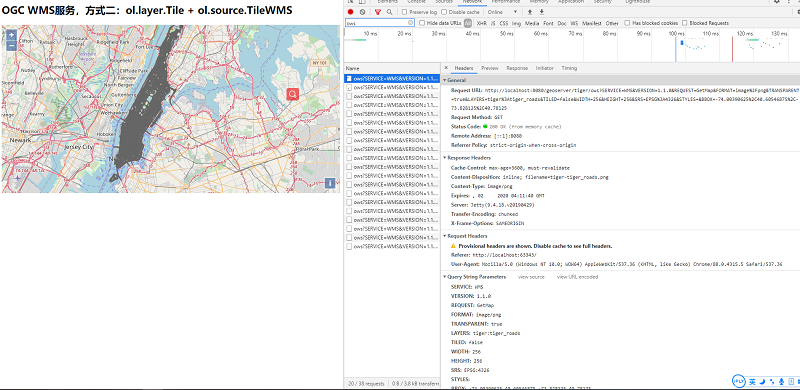Open the map attribution info button
This screenshot has width=800, height=390.
330,183
